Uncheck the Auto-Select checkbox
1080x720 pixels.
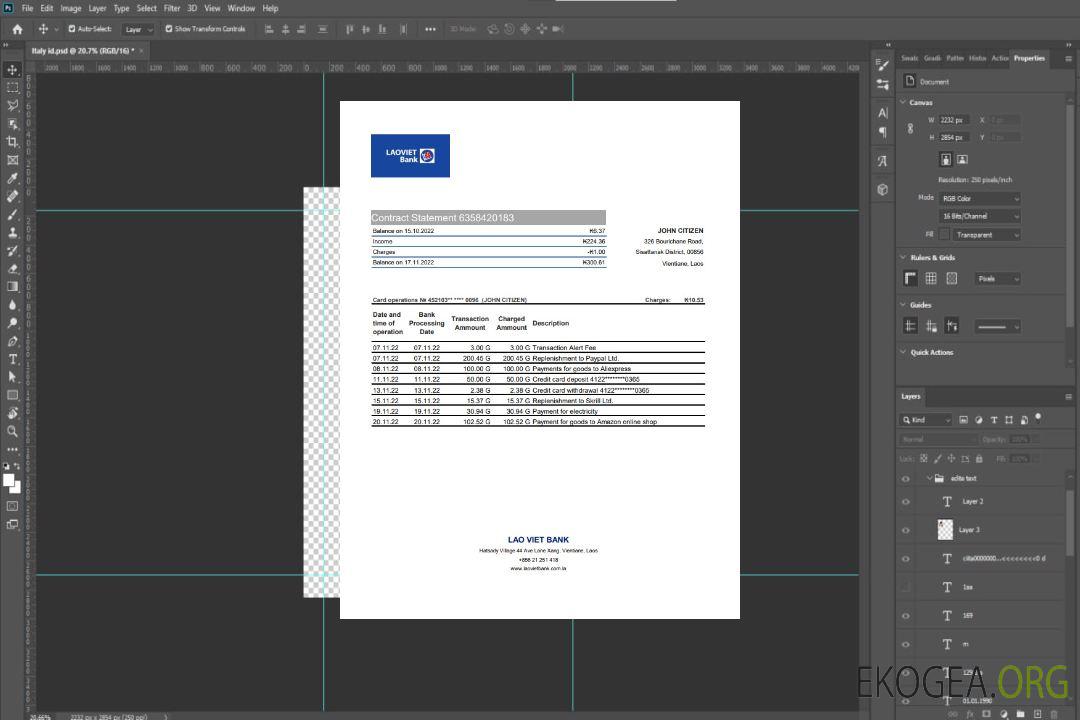[x=72, y=29]
